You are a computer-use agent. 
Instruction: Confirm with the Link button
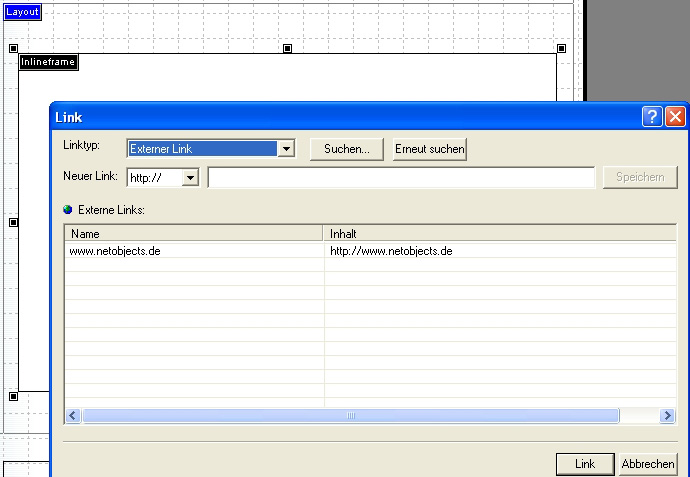point(585,464)
